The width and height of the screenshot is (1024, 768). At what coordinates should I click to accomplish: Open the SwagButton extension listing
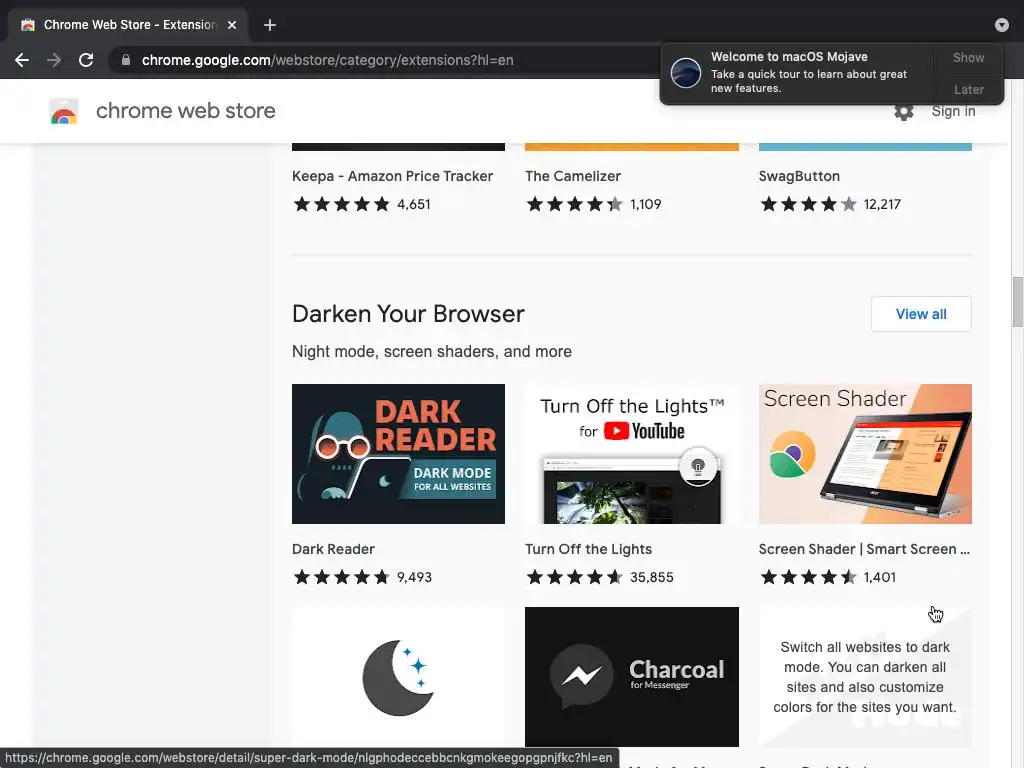click(x=799, y=176)
